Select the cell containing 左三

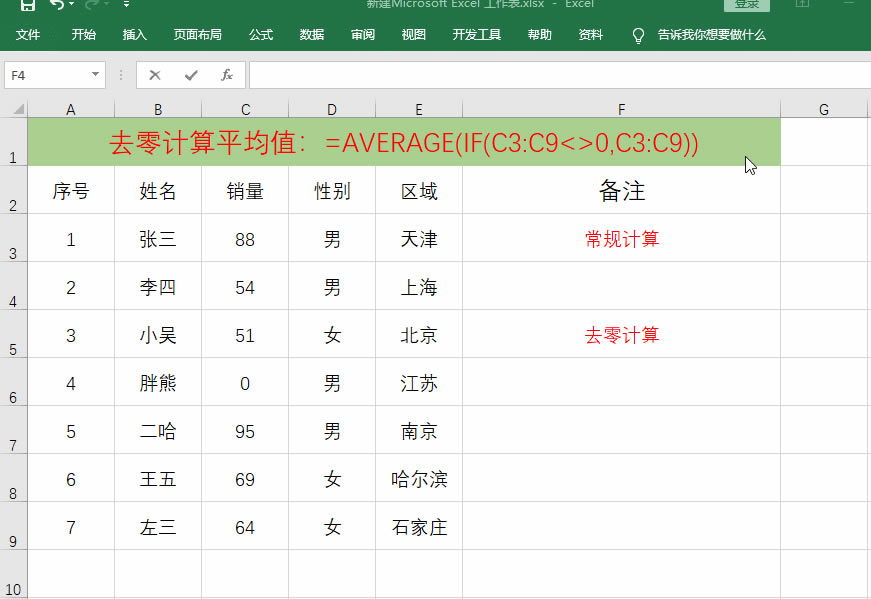pyautogui.click(x=158, y=526)
